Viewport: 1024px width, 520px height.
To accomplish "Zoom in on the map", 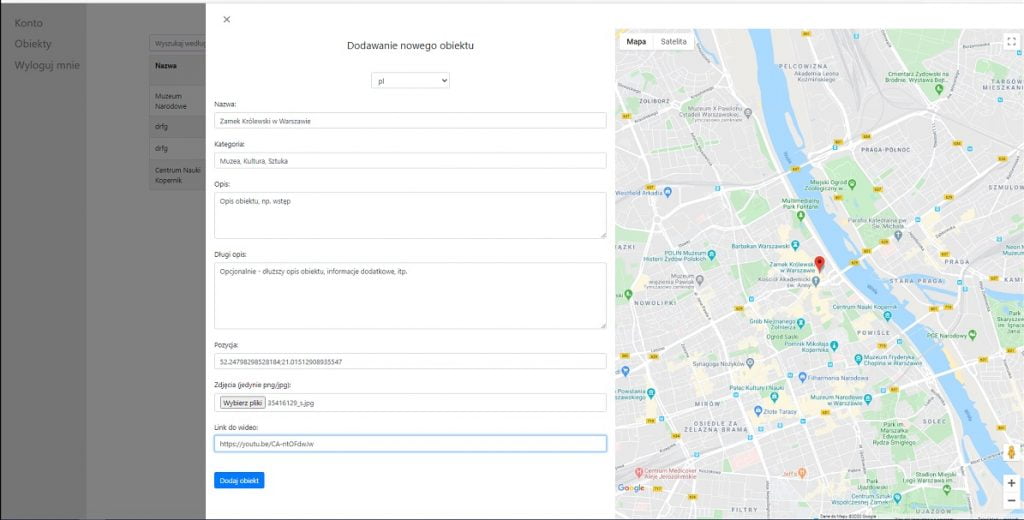I will [x=1011, y=483].
